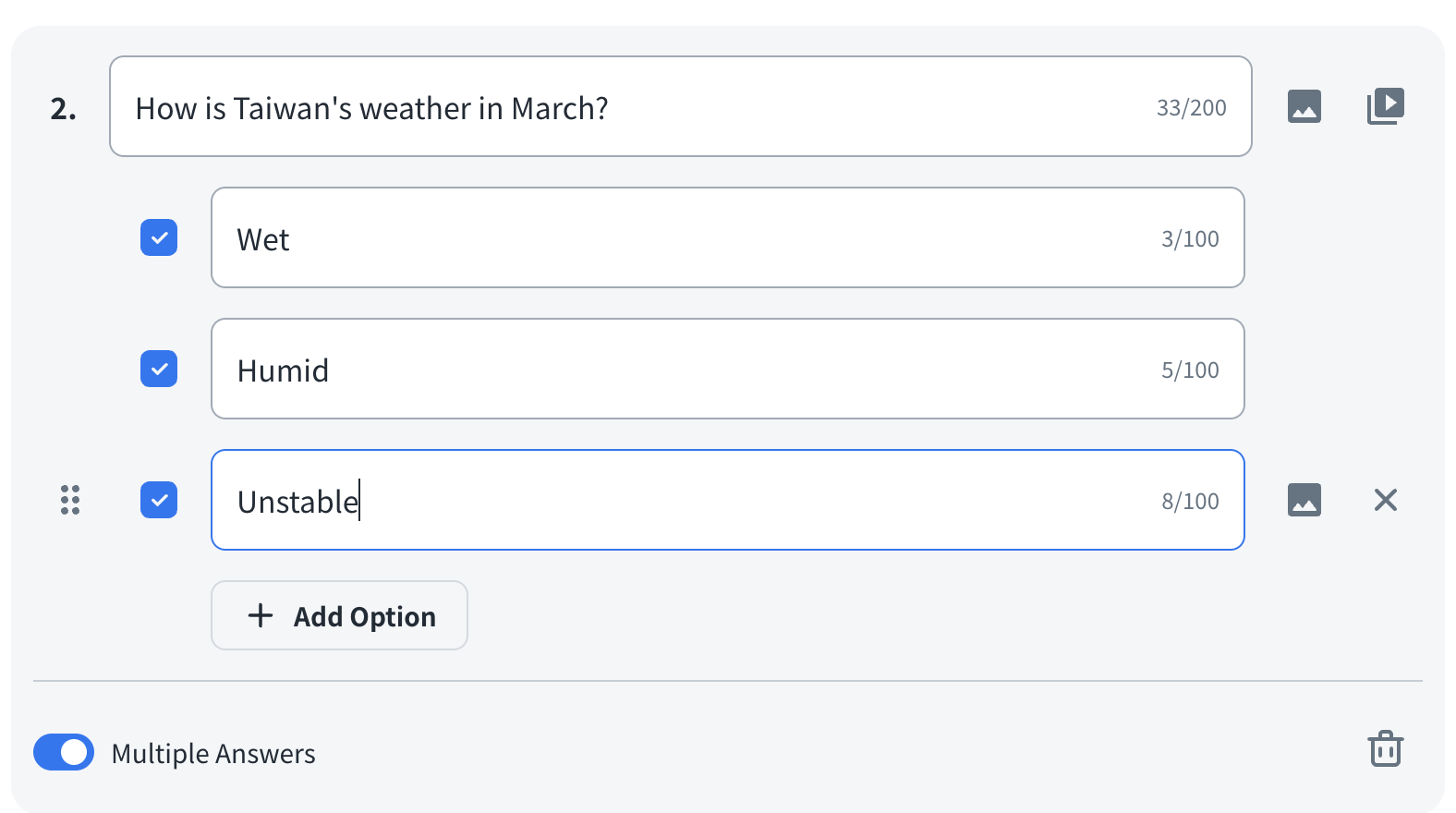1456x813 pixels.
Task: Click the drag handle beside Unstable
Action: 70,500
